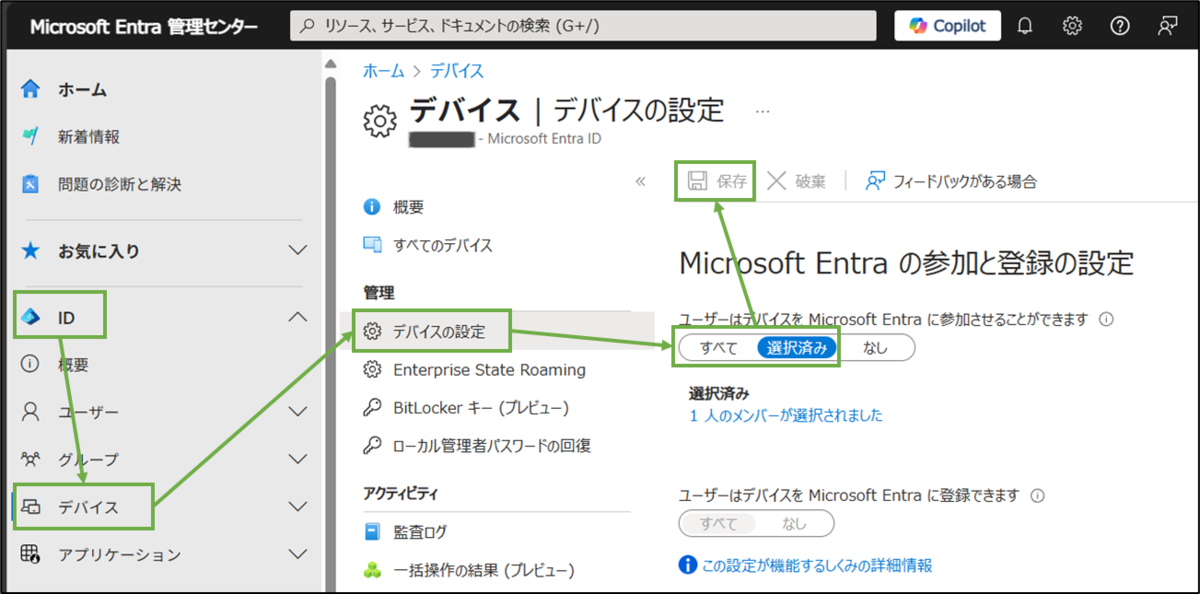Click 1 人のメンバーが選択されました link
Image resolution: width=1200 pixels, height=594 pixels.
786,415
